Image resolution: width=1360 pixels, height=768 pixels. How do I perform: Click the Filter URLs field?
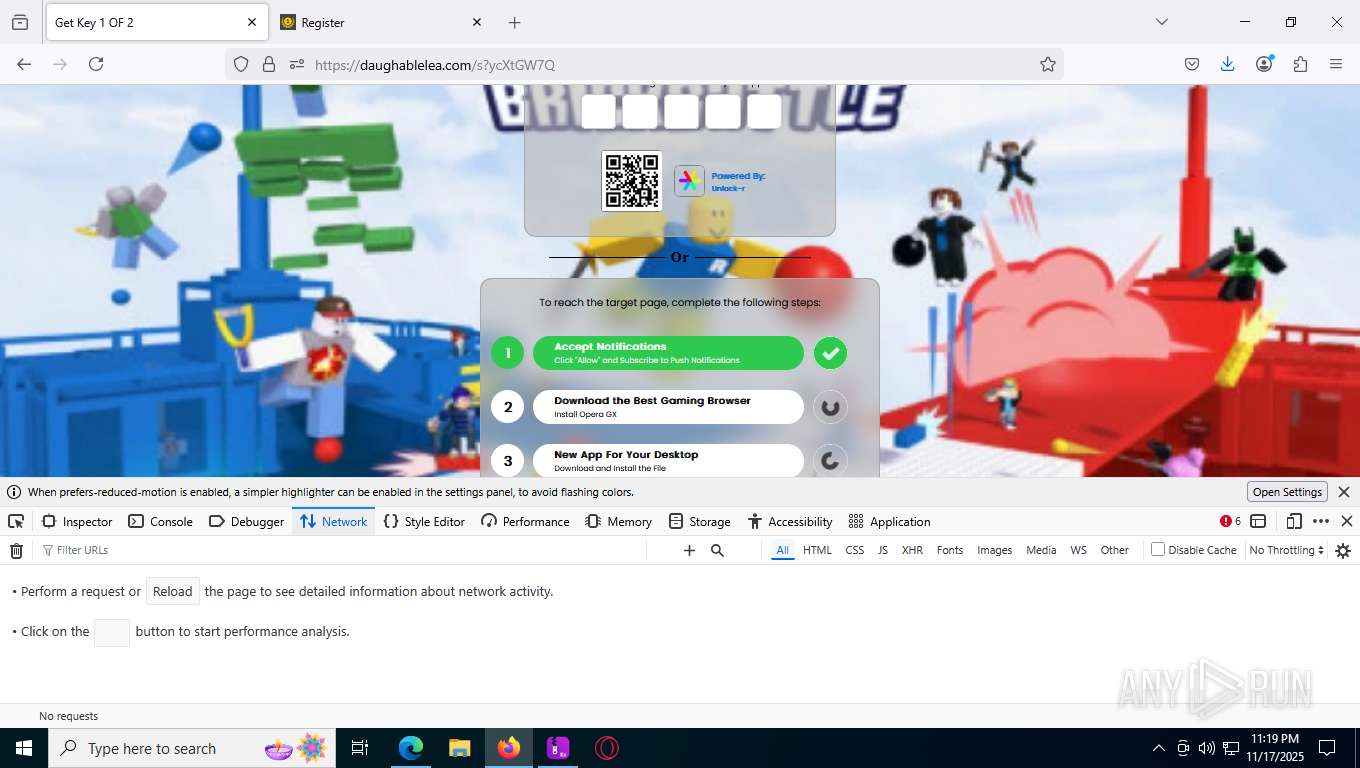click(x=340, y=550)
